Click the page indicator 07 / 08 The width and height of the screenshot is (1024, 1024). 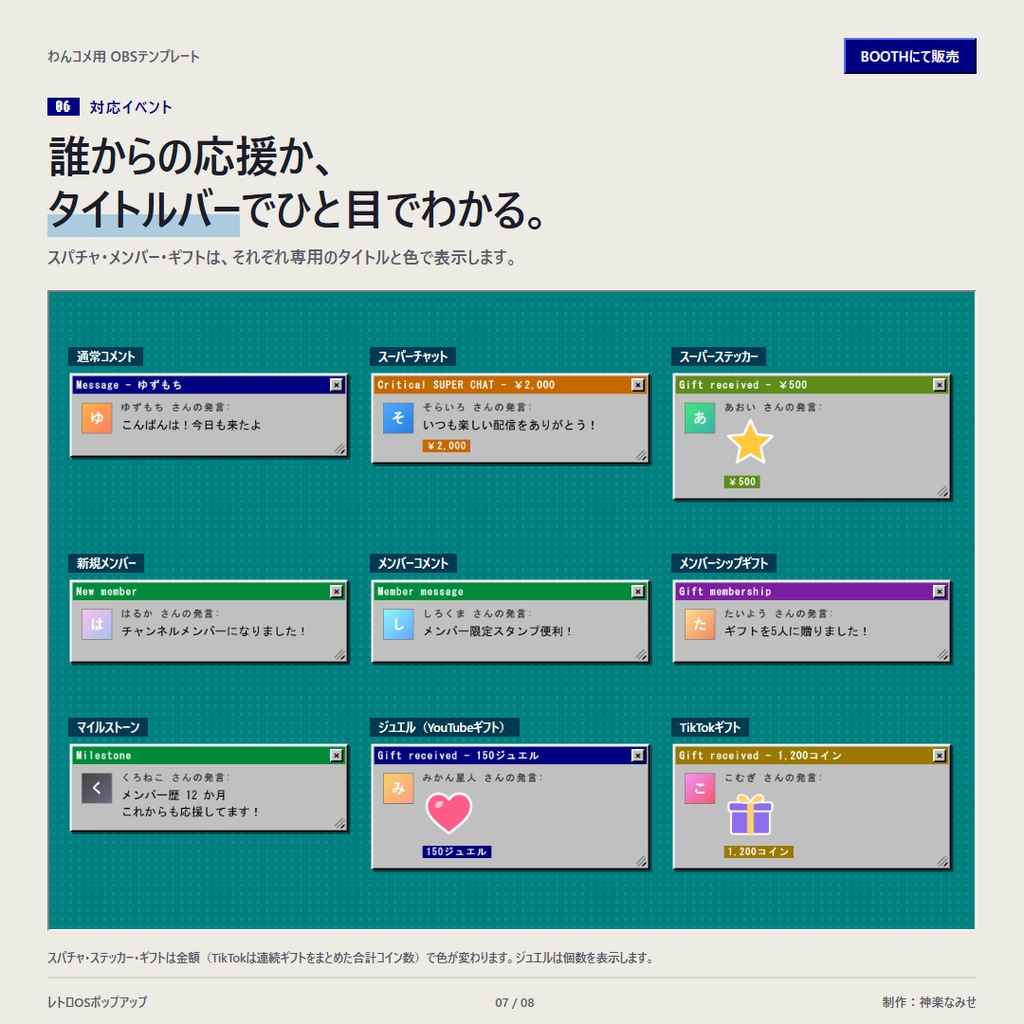[x=515, y=1002]
